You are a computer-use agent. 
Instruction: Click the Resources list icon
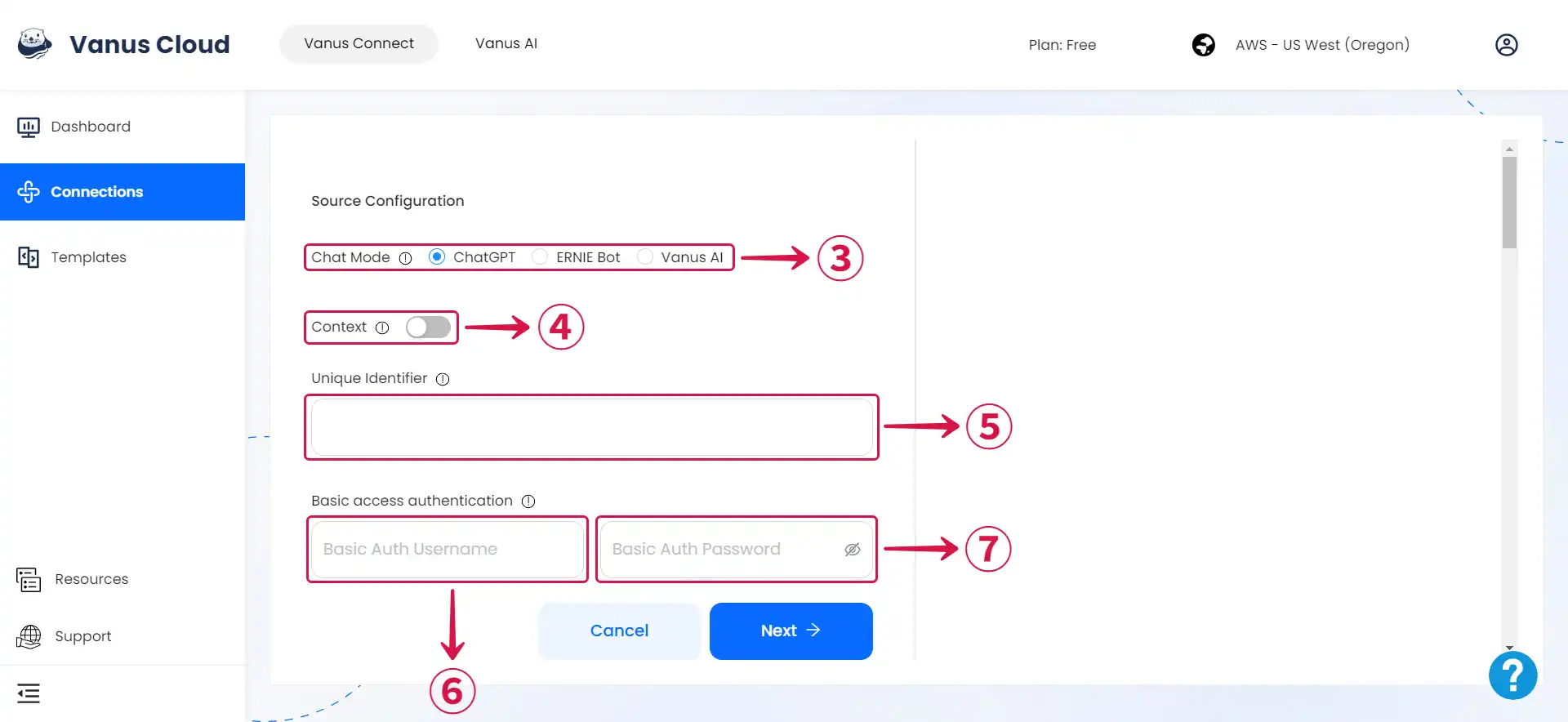click(x=29, y=579)
